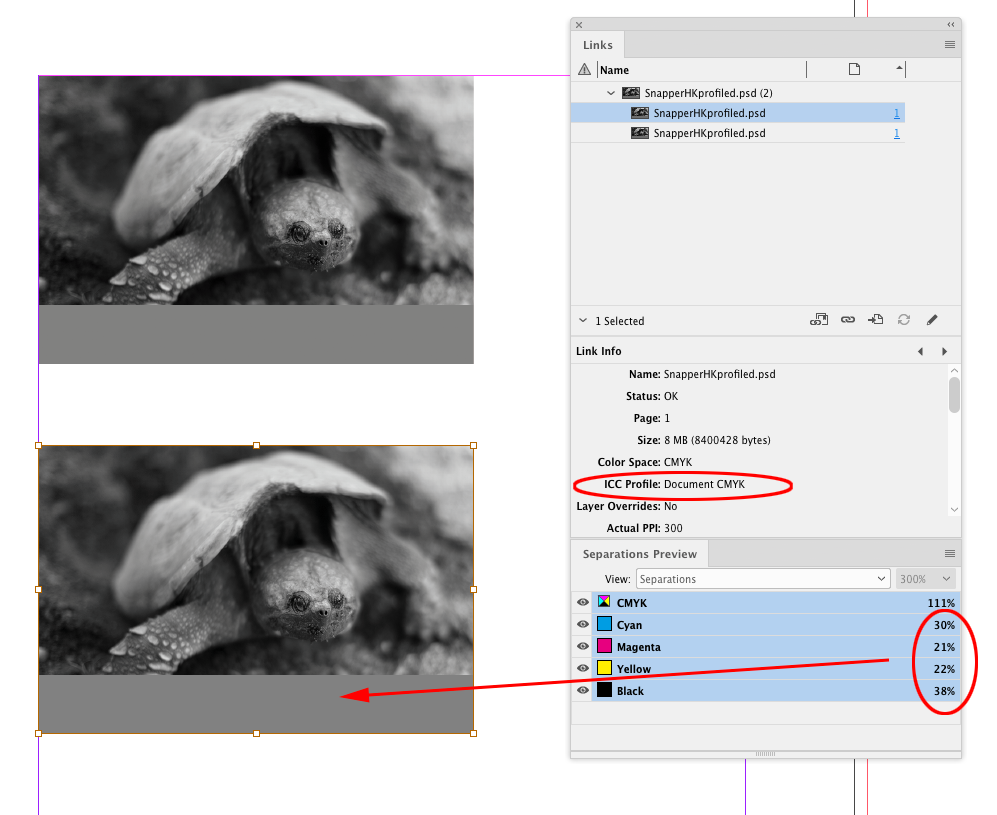Click the Go To Link icon
Image resolution: width=997 pixels, height=815 pixels.
[x=876, y=320]
